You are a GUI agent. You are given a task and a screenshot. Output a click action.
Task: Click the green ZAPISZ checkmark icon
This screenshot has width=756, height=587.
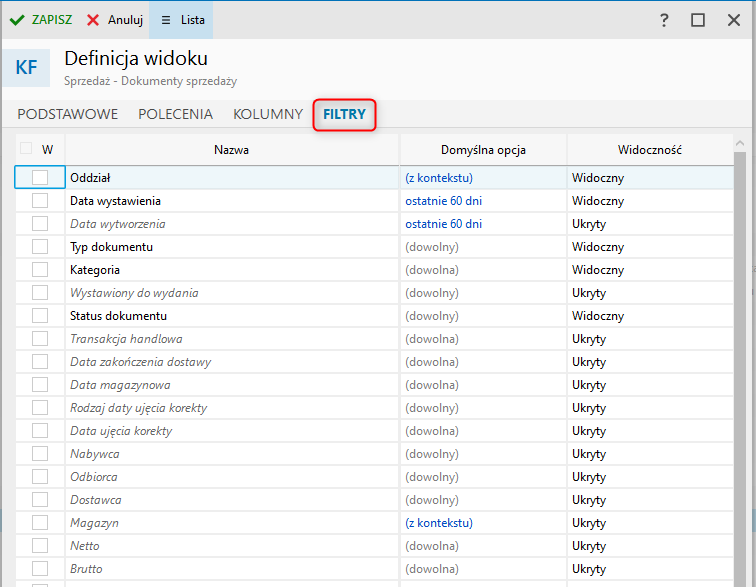pos(17,20)
